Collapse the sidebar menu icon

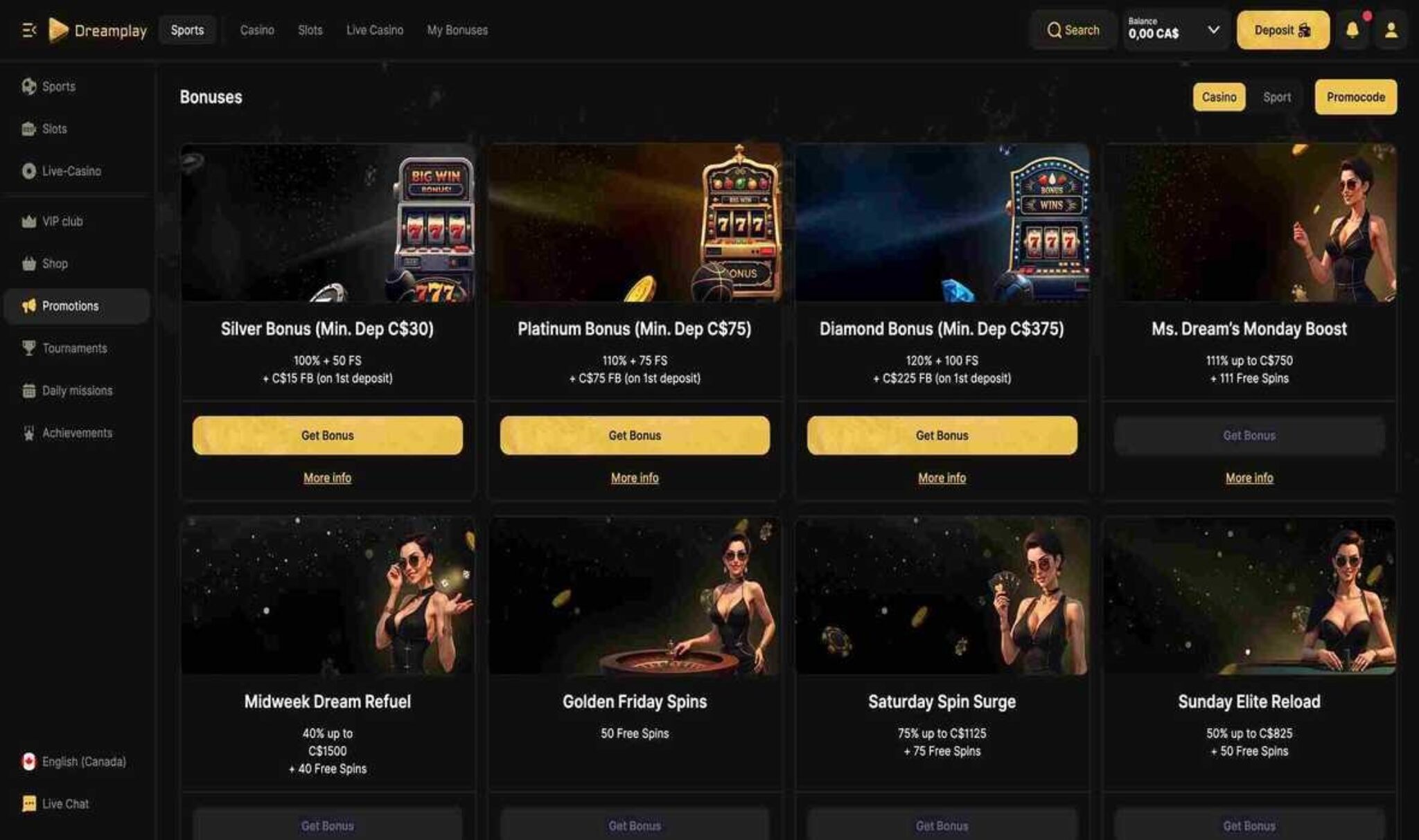(28, 30)
